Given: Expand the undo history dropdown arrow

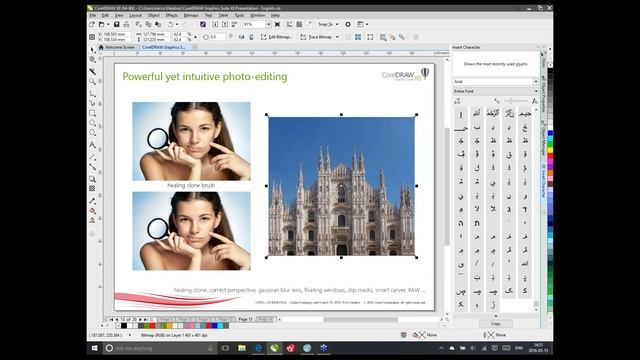Looking at the screenshot, I should 177,24.
